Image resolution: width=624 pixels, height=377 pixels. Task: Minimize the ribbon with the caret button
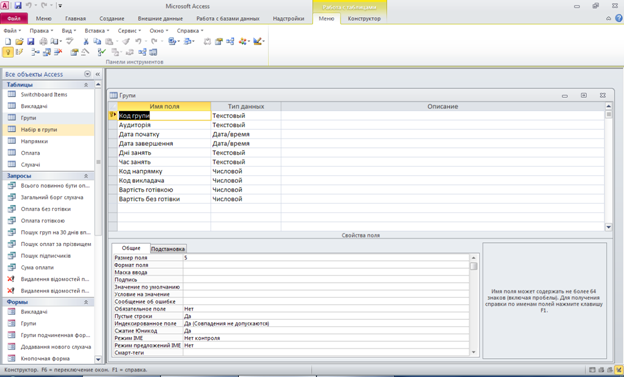tap(608, 18)
